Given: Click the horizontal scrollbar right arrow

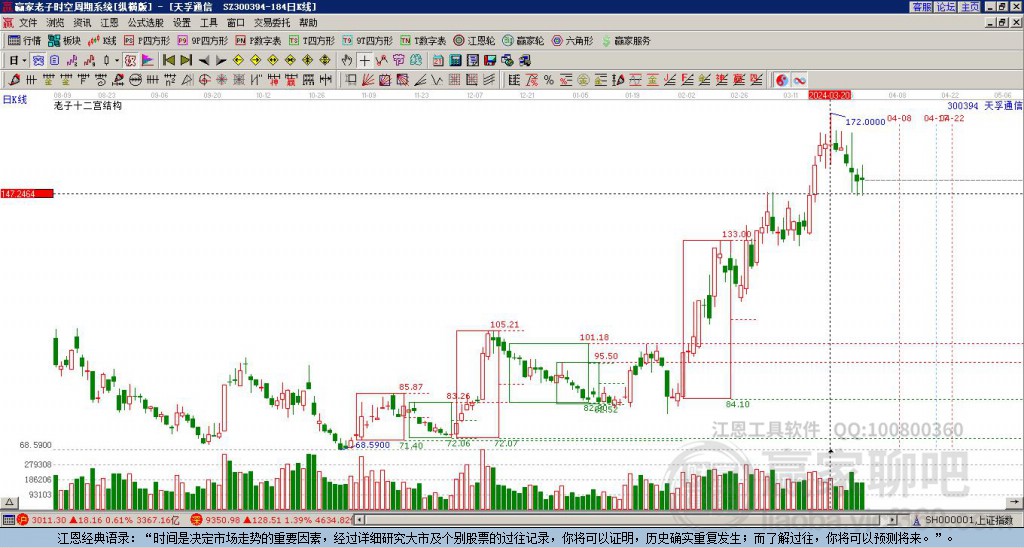Looking at the screenshot, I should [x=893, y=520].
